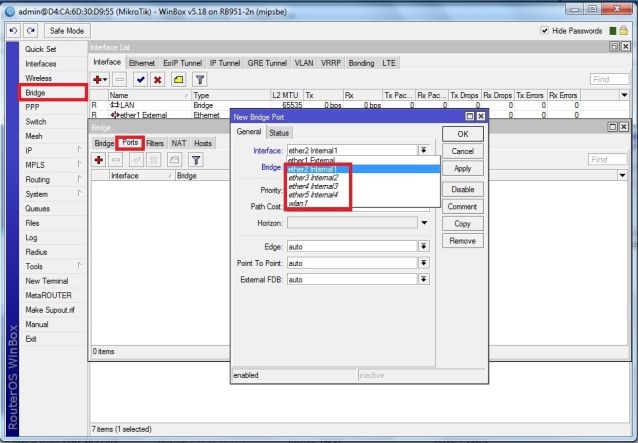This screenshot has height=443, width=638.
Task: Select ether1 External from dropdown list
Action: 363,160
